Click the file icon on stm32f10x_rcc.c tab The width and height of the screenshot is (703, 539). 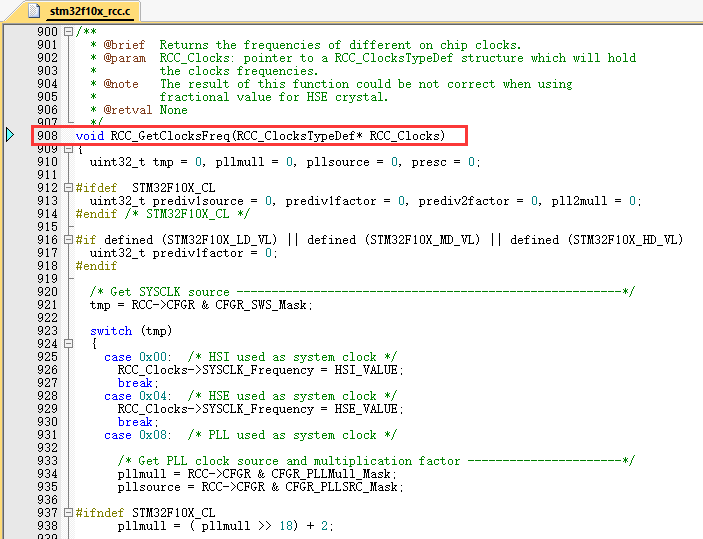tap(35, 10)
